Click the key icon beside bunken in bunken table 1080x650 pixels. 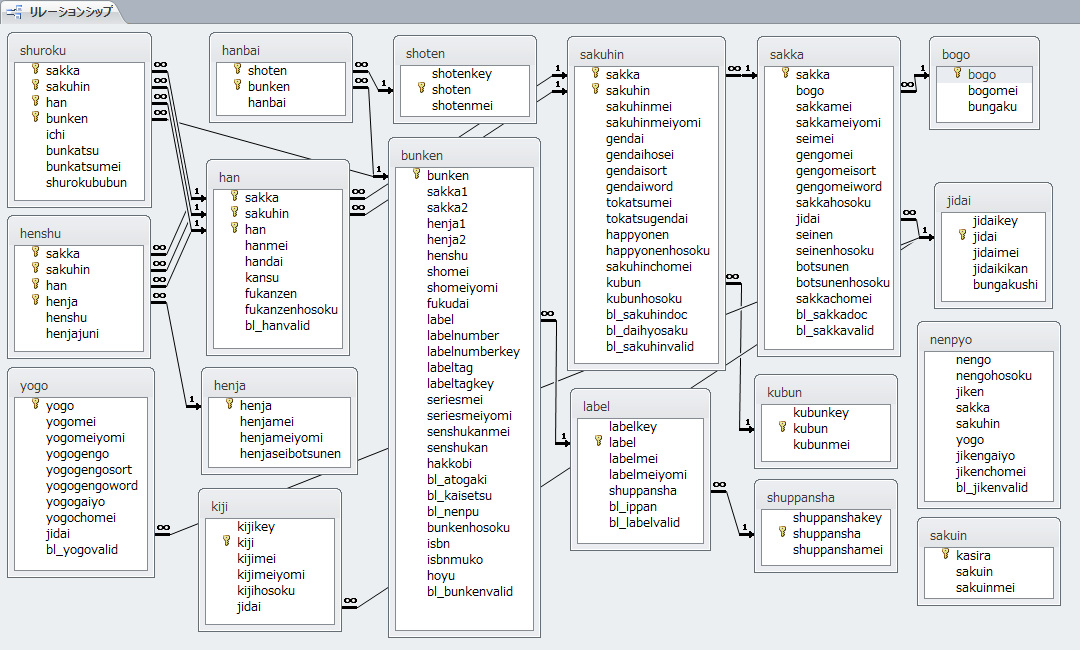click(x=417, y=175)
